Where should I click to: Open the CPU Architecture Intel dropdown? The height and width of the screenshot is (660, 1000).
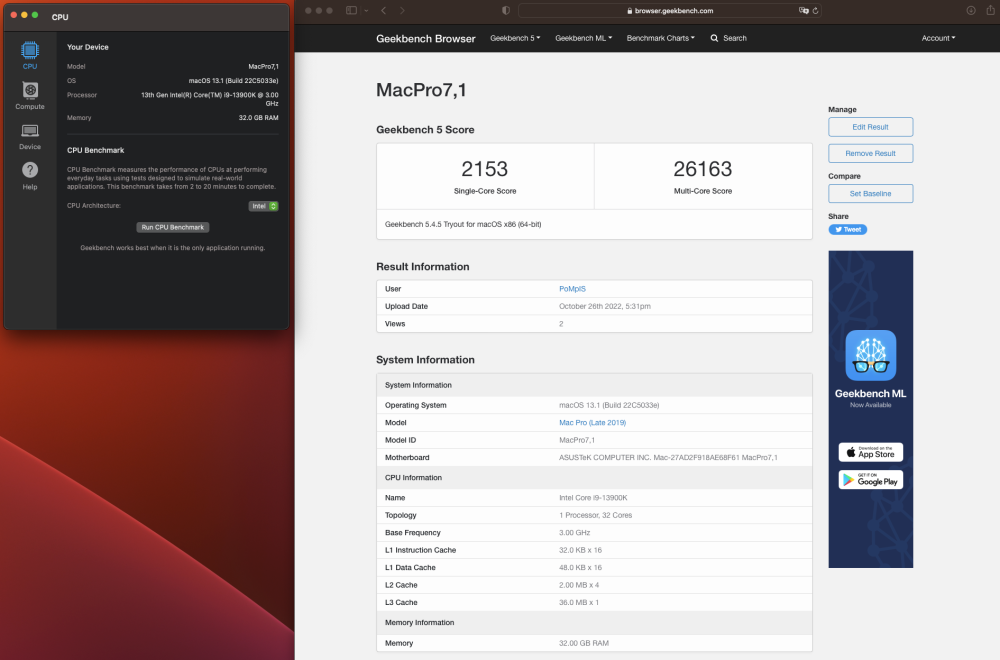263,206
